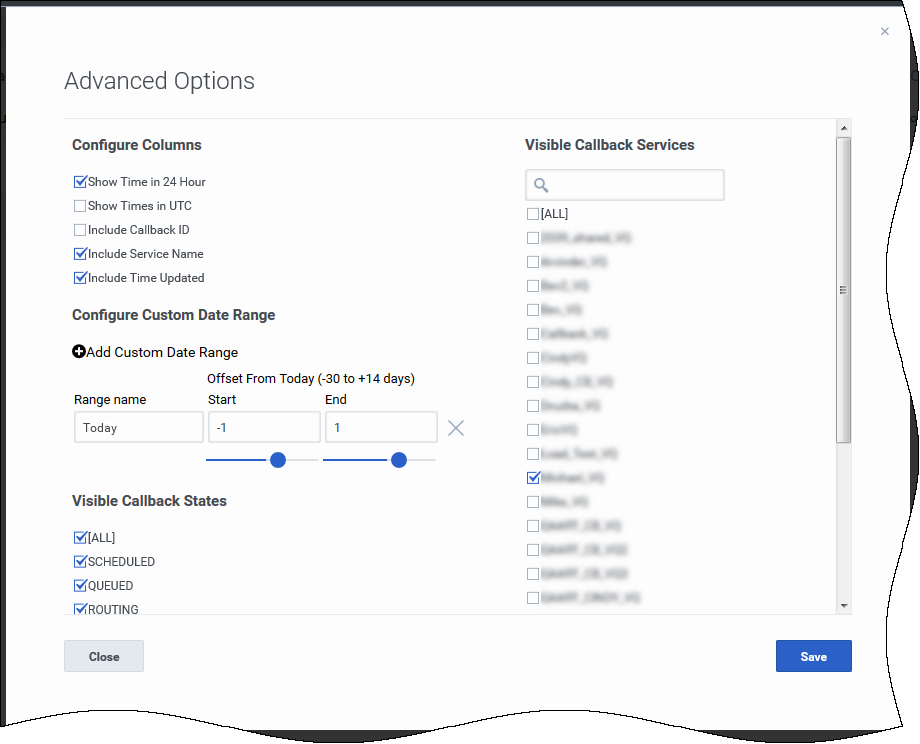Click the Start offset slider handle
The width and height of the screenshot is (920, 744).
point(278,460)
